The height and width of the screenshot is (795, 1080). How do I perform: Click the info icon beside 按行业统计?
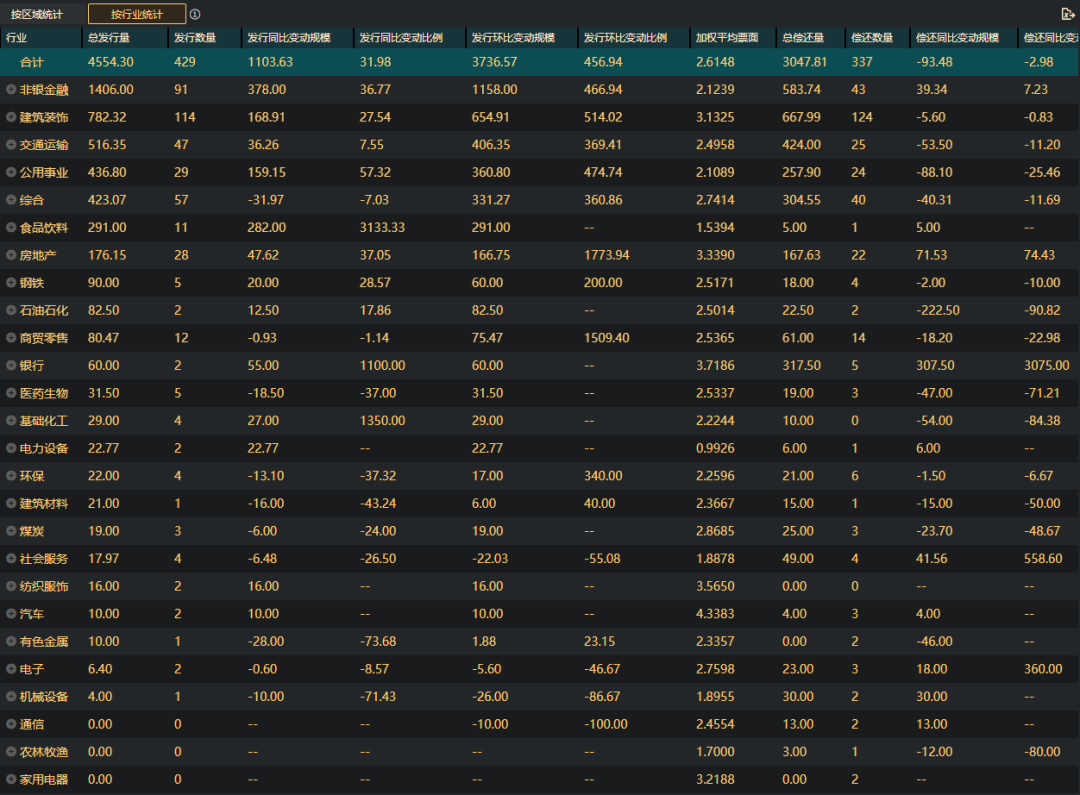[x=195, y=14]
